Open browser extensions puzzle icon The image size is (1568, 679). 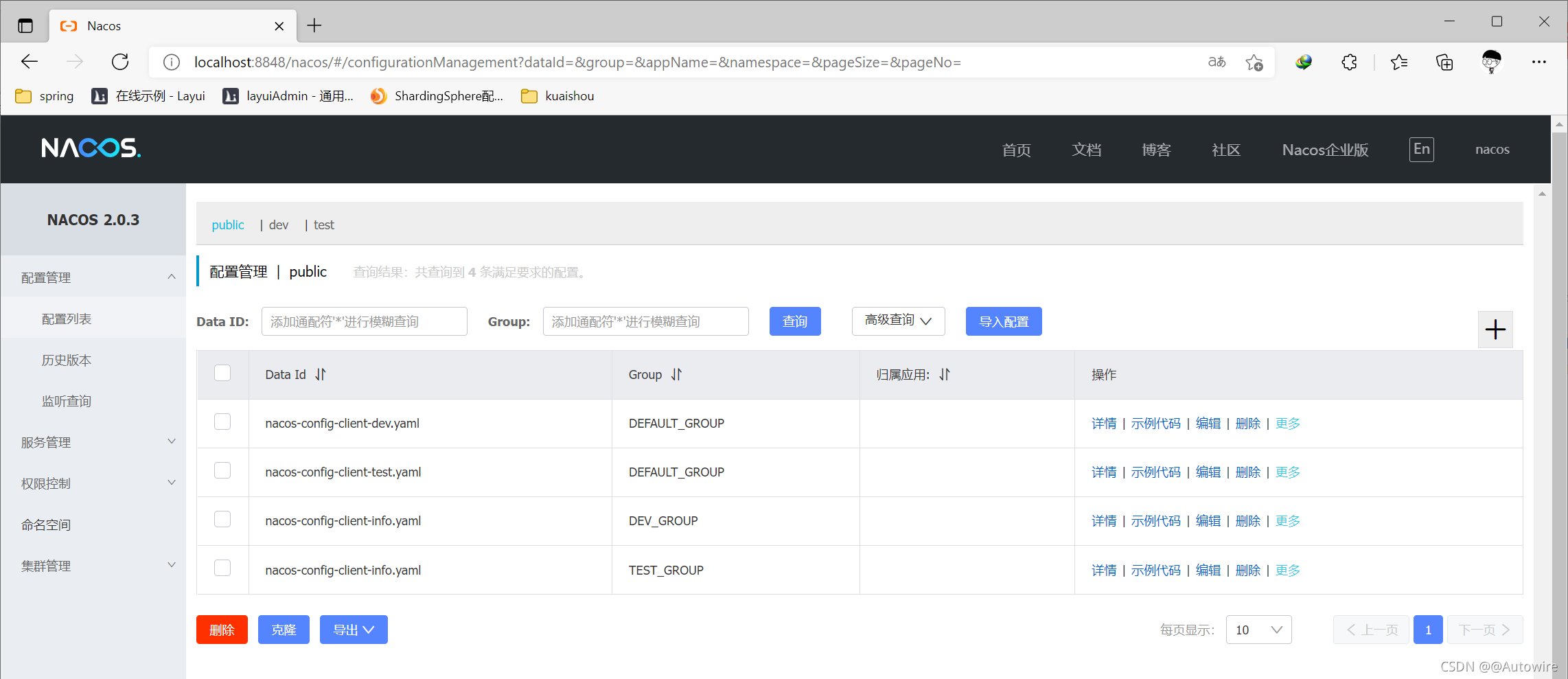point(1349,62)
